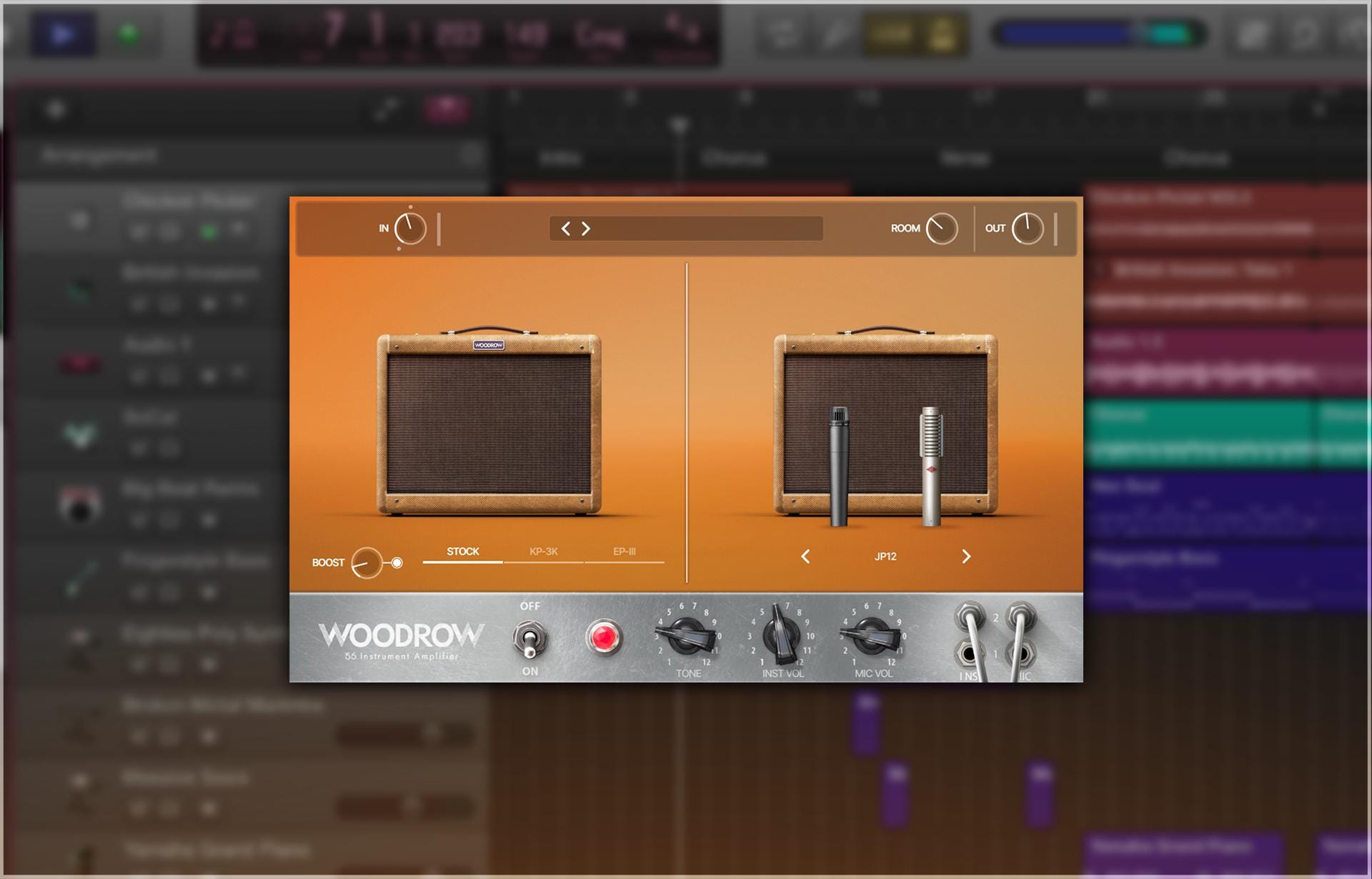Toggle the BOOST enable switch
The height and width of the screenshot is (879, 1372).
pos(397,563)
